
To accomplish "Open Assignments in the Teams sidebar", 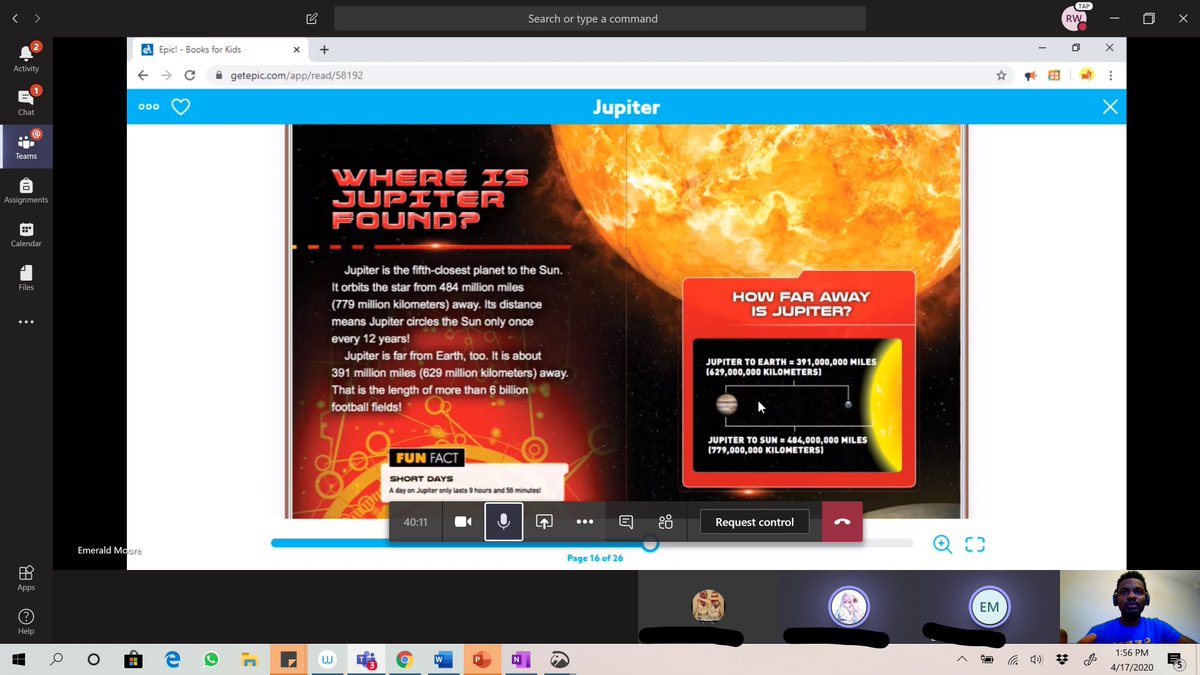I will click(26, 190).
